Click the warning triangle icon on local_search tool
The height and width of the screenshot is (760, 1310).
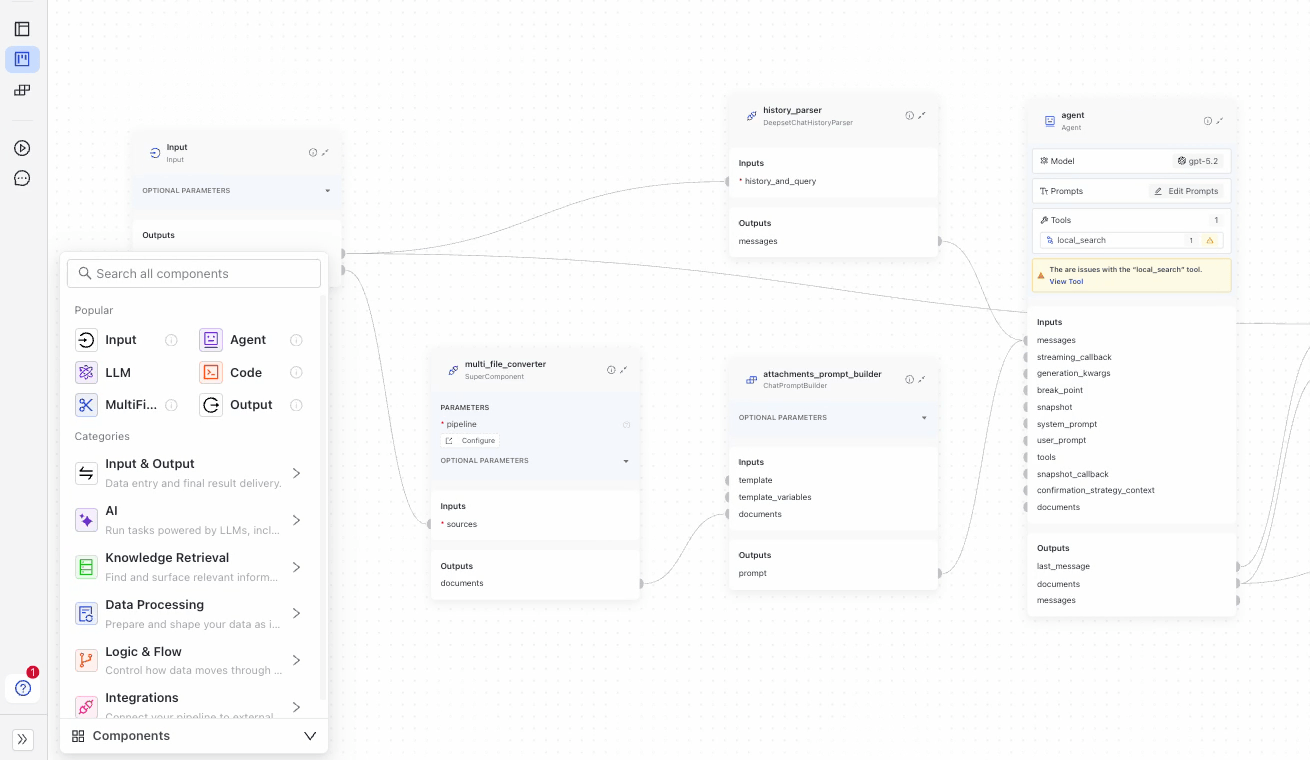1209,240
